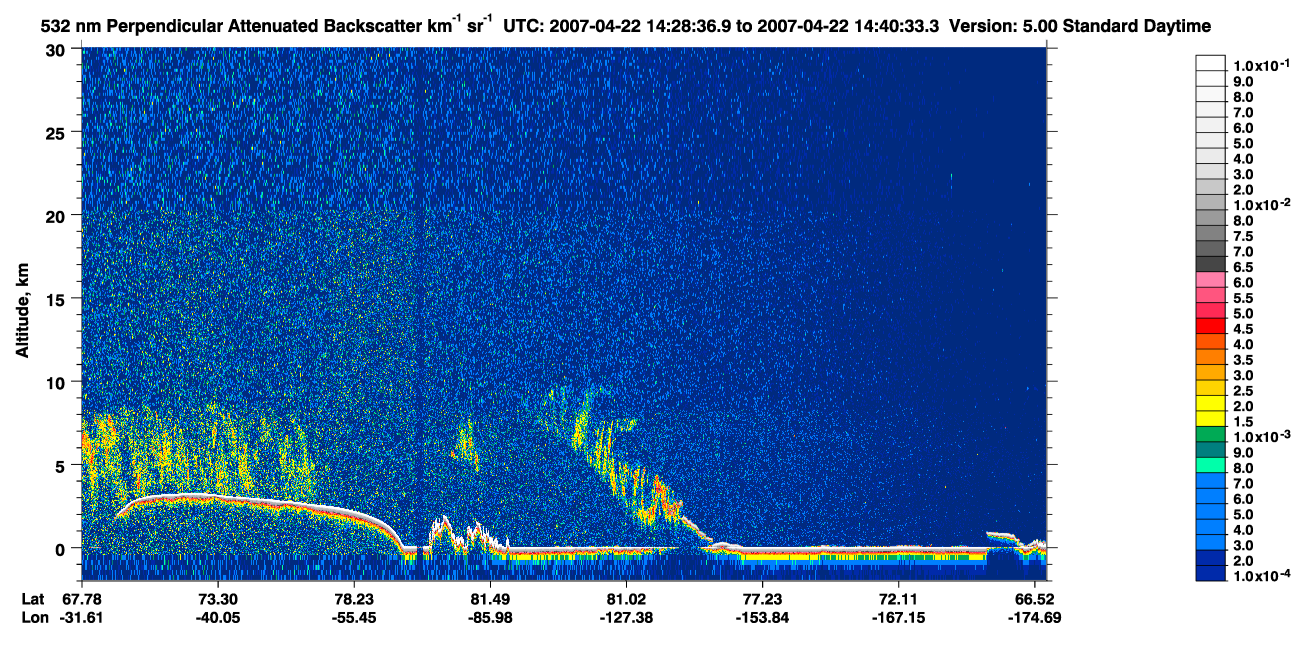Click the 1.0x10^-3 colorbar label
Viewport: 1300px width, 667px height.
point(1262,436)
